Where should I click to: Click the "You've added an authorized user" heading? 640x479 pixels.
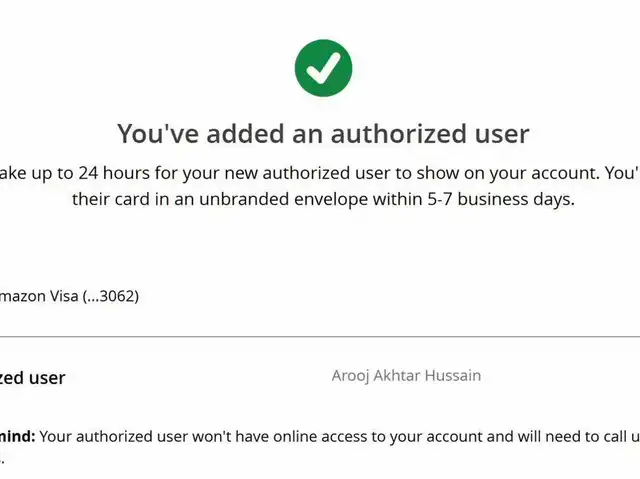[x=323, y=133]
